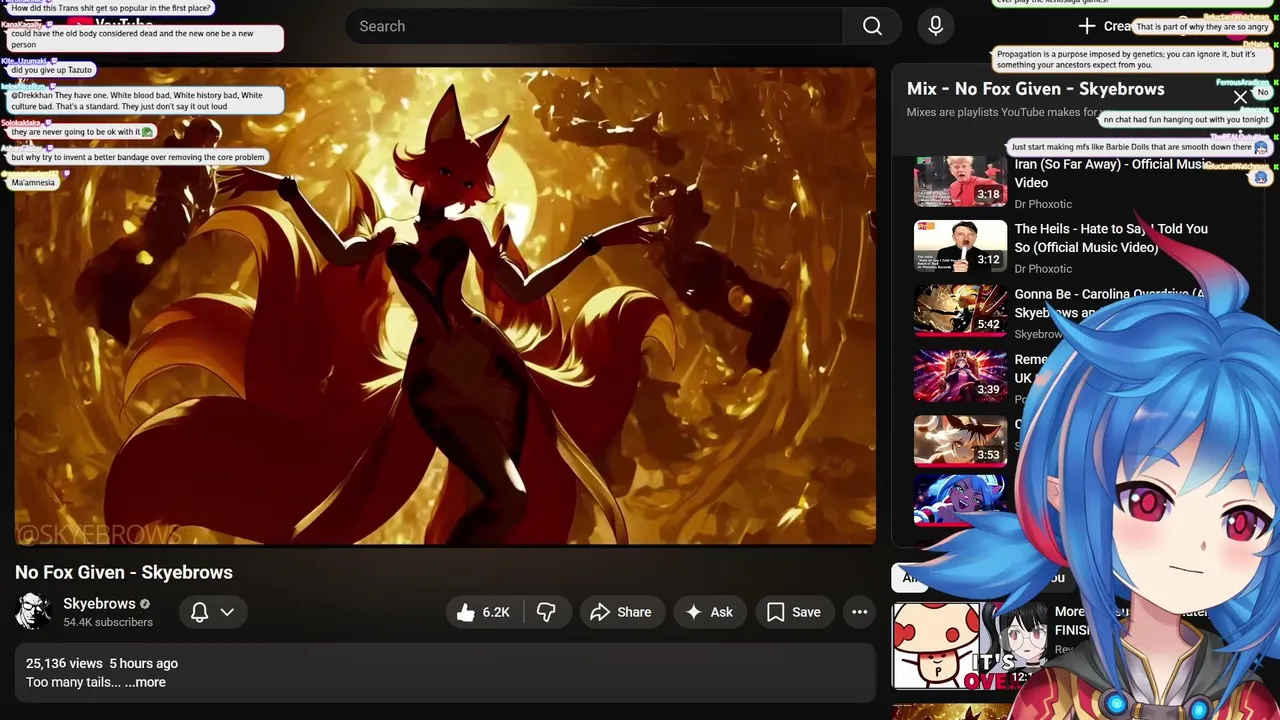The height and width of the screenshot is (720, 1280).
Task: Dislike the video with thumbs-down icon
Action: [x=547, y=613]
